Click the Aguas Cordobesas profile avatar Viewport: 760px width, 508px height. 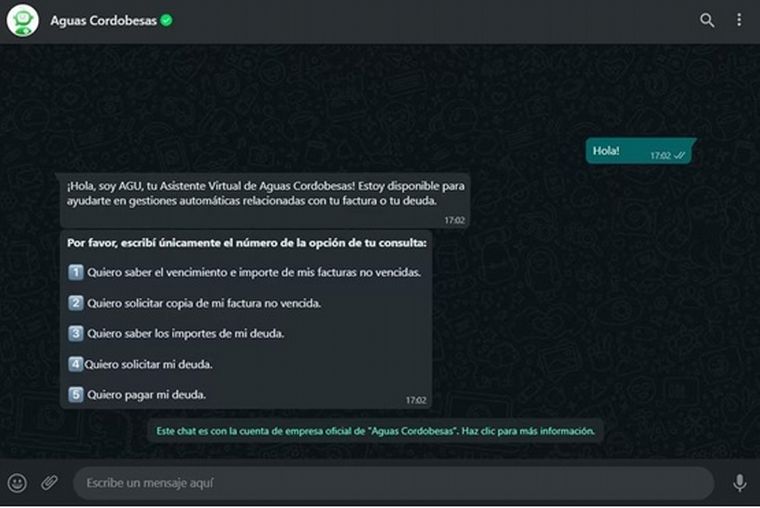coord(22,20)
